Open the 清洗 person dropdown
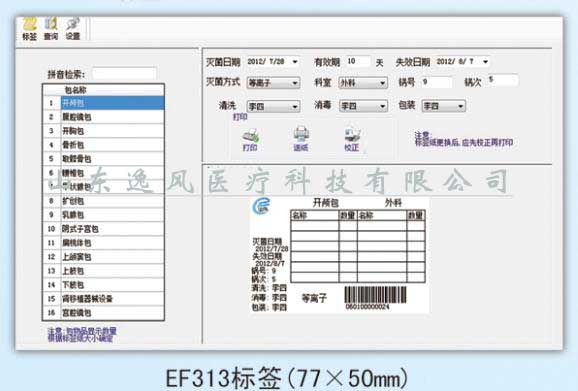 click(x=273, y=107)
